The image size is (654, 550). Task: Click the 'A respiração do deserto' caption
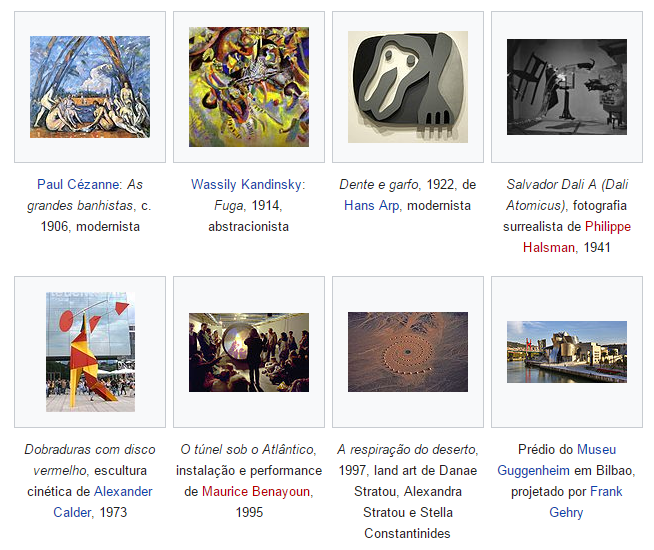tap(406, 450)
